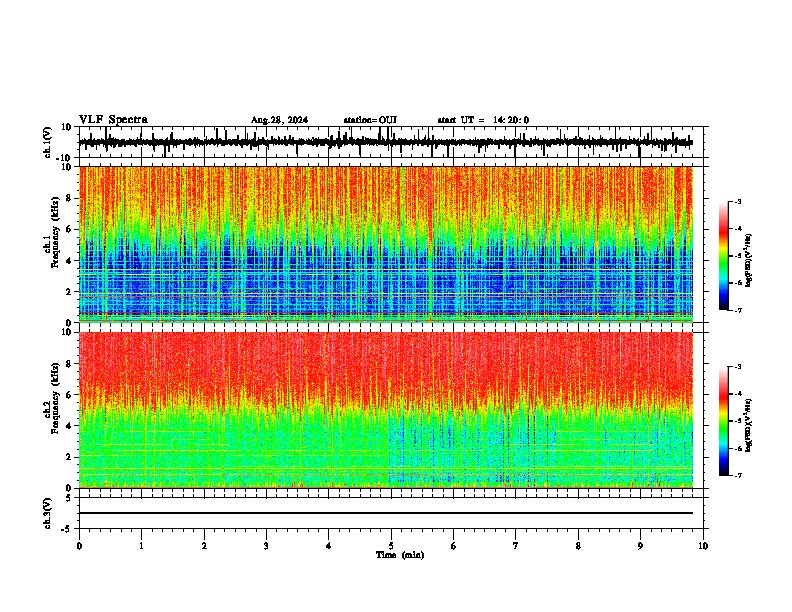The image size is (792, 612).
Task: Click the 'Time (min)' axis label
Action: click(400, 555)
